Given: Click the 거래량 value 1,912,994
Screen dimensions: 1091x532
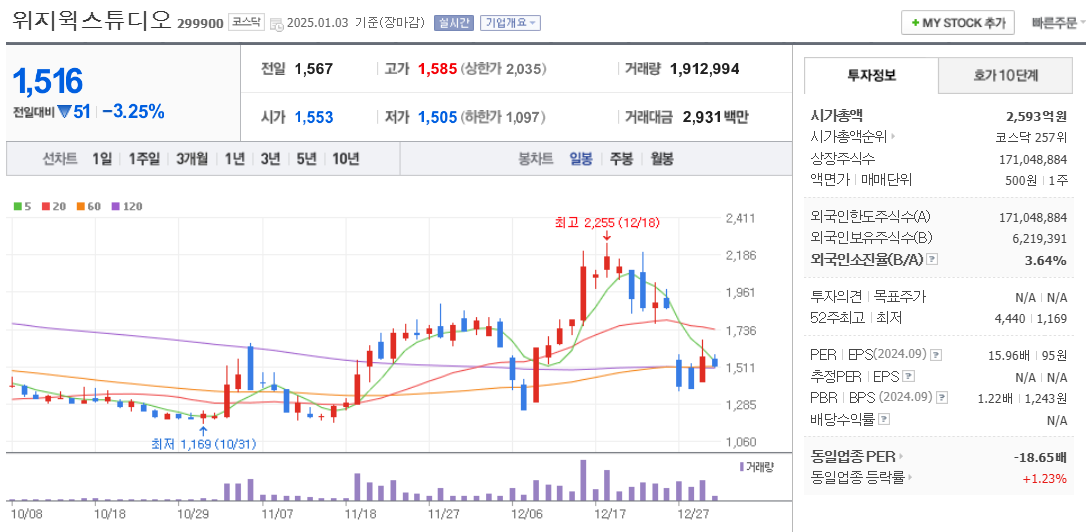Looking at the screenshot, I should pyautogui.click(x=704, y=69).
